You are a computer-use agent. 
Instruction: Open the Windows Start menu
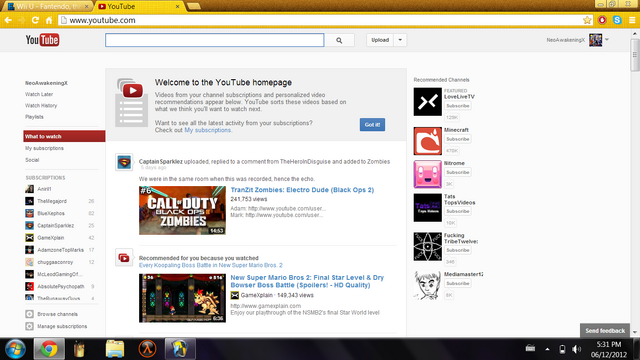pos(16,349)
